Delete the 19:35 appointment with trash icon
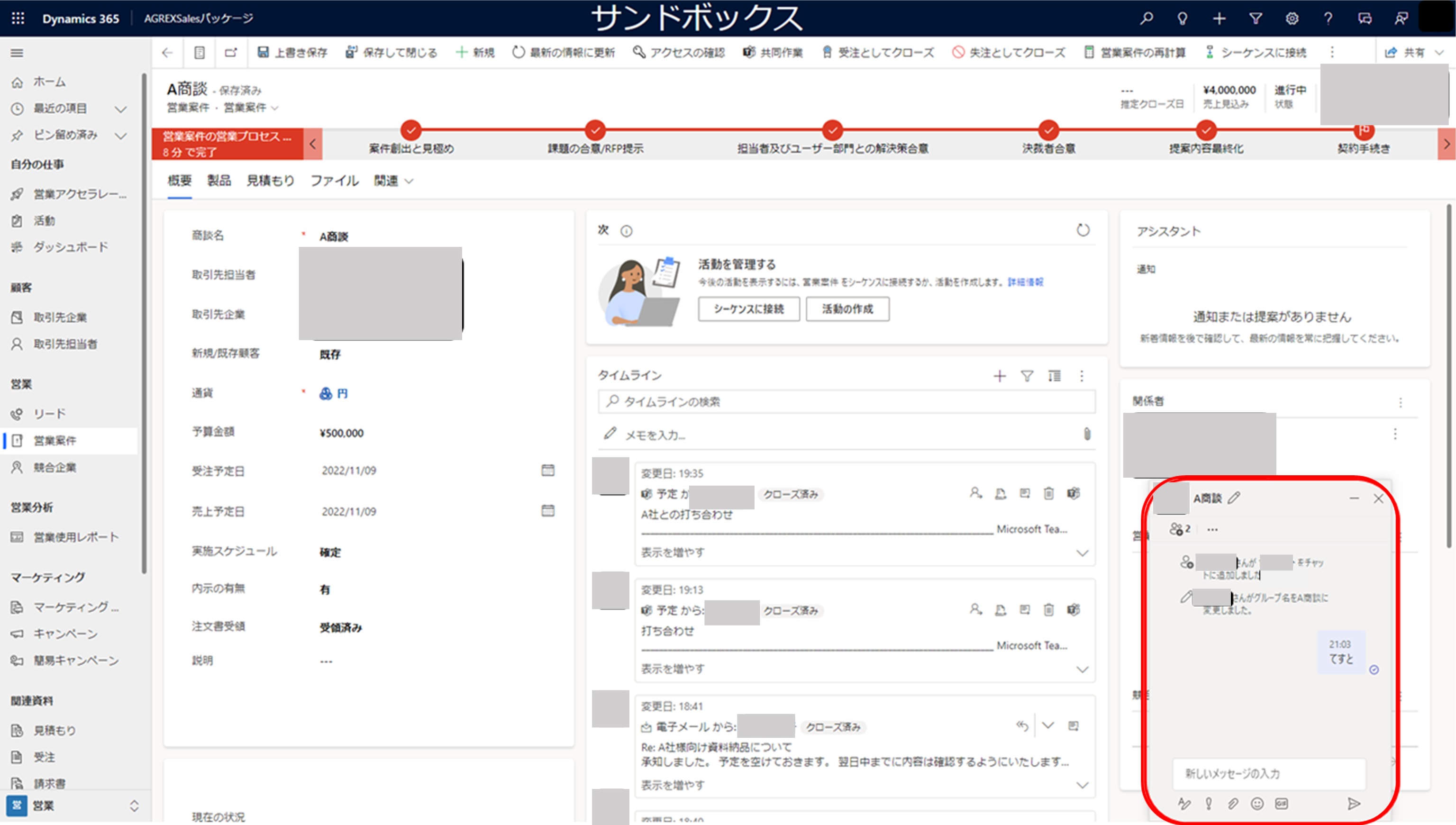1456x825 pixels. [x=1048, y=493]
